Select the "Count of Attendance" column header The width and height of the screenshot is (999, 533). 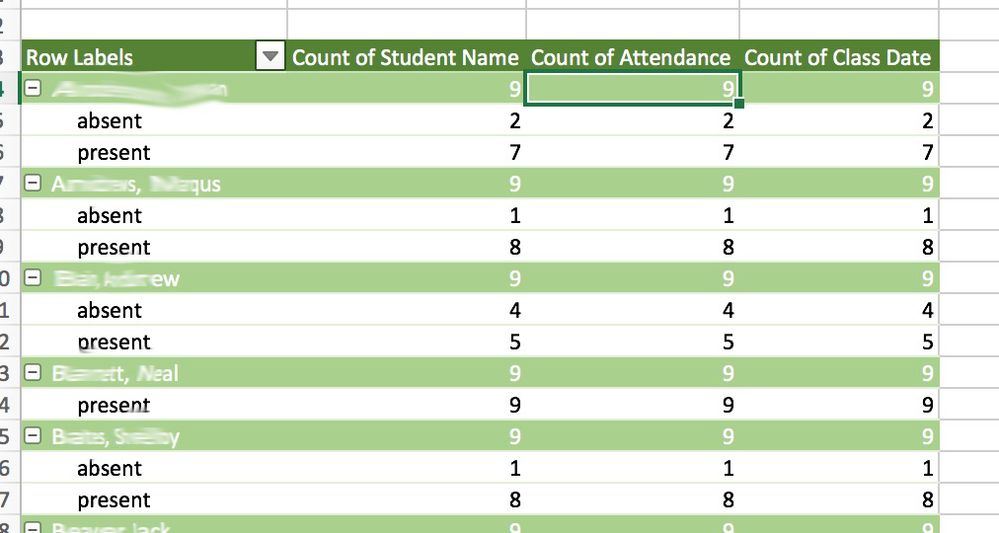[631, 58]
